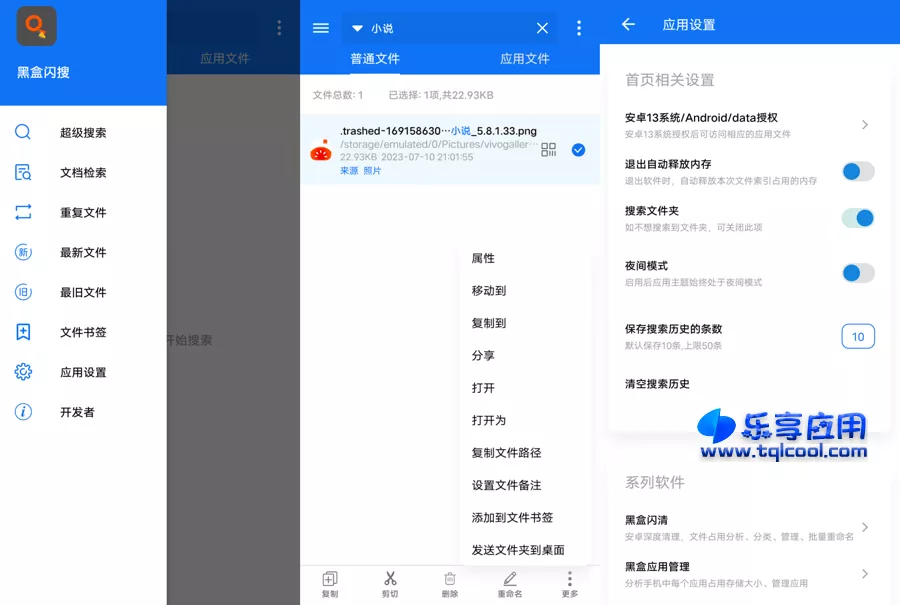
Task: Select the .trashed 小说 PNG file thumbnail
Action: (x=323, y=150)
